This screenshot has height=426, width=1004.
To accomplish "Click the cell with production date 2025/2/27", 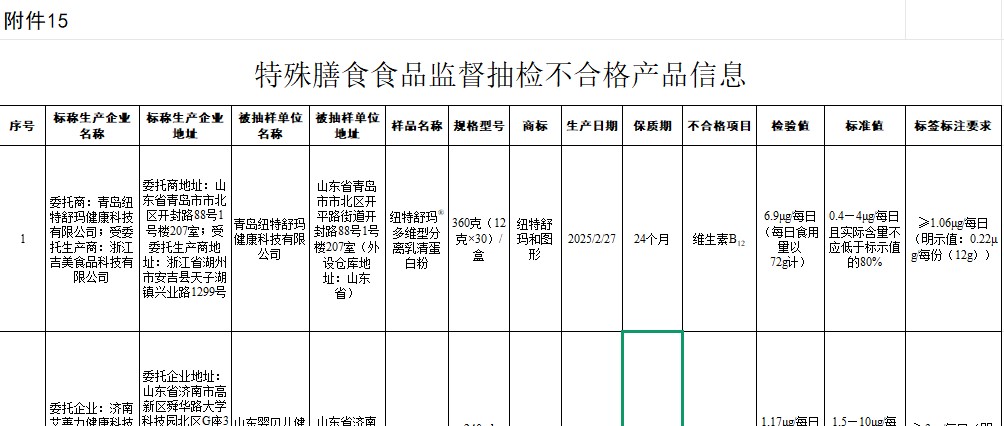I will tap(592, 239).
